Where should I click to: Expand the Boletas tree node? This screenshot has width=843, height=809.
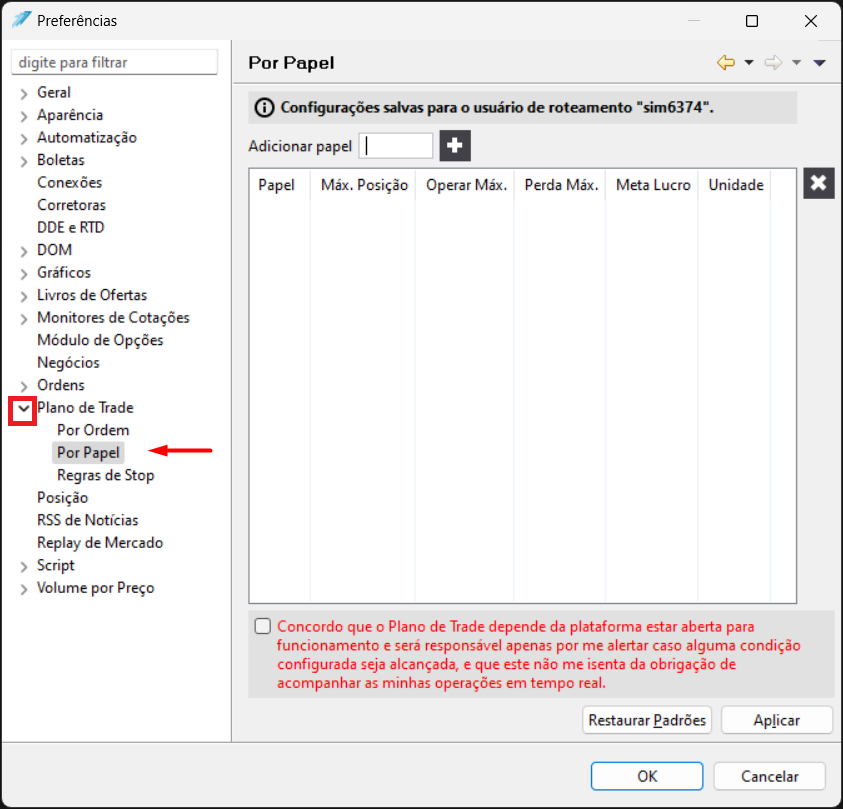24,161
